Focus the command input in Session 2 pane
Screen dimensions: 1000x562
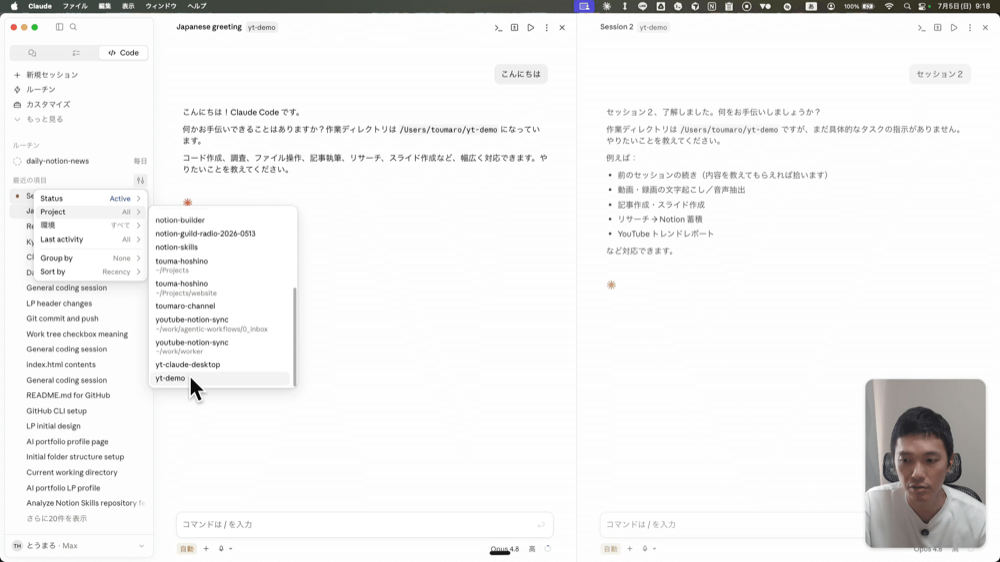[733, 524]
